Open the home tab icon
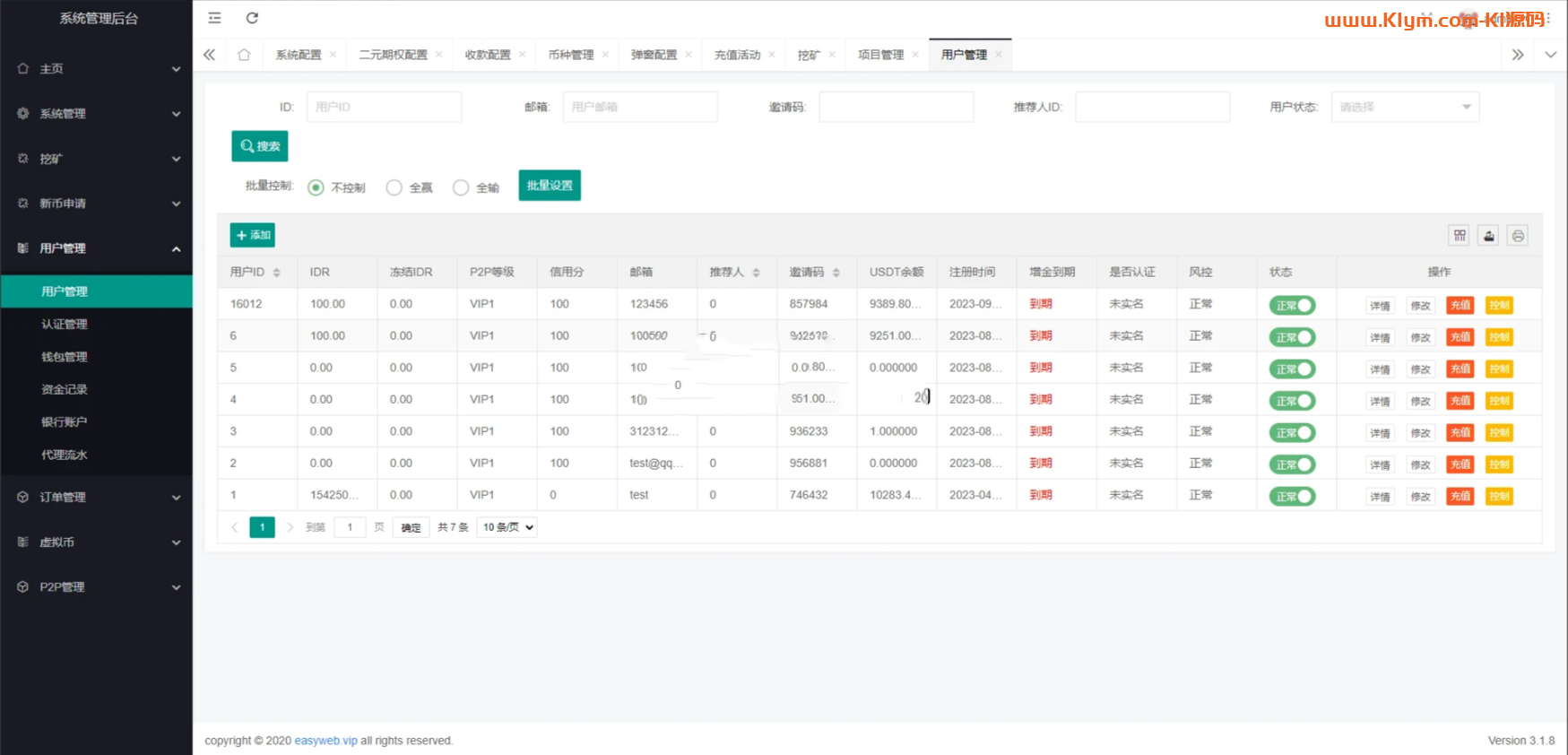 point(244,55)
